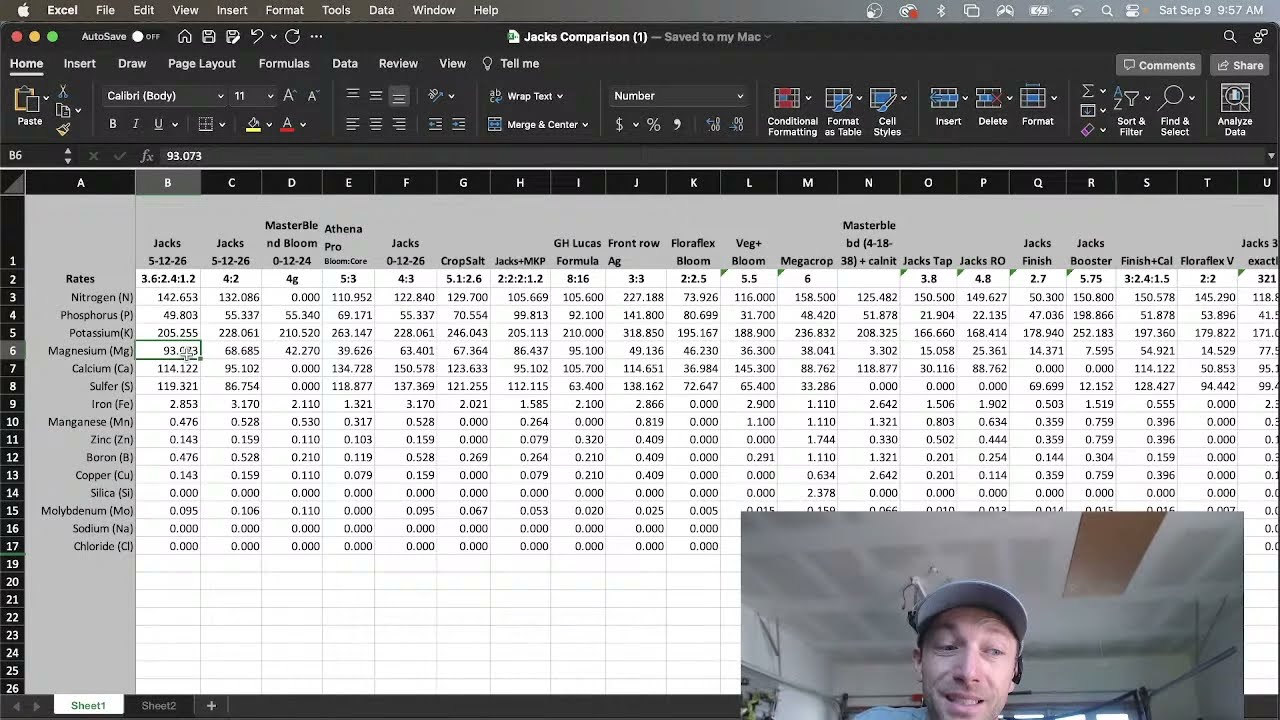Toggle Wrap Text for the cell
Screen dimensions: 1280x720
pos(526,96)
